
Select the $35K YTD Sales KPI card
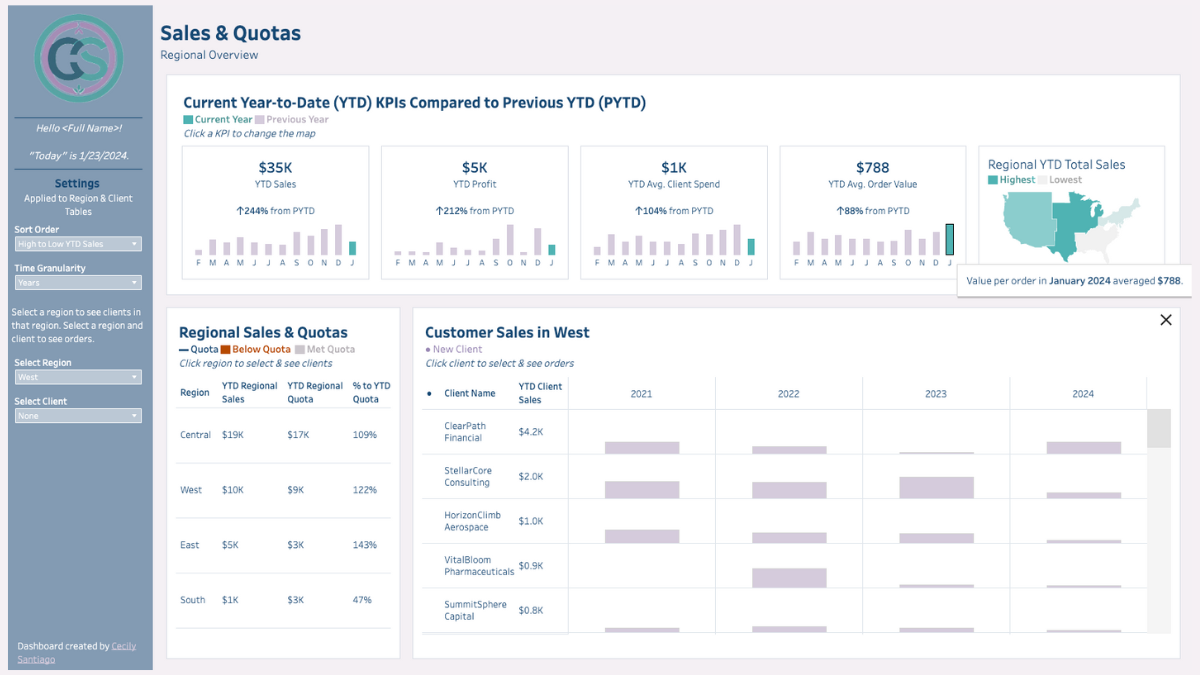tap(276, 212)
